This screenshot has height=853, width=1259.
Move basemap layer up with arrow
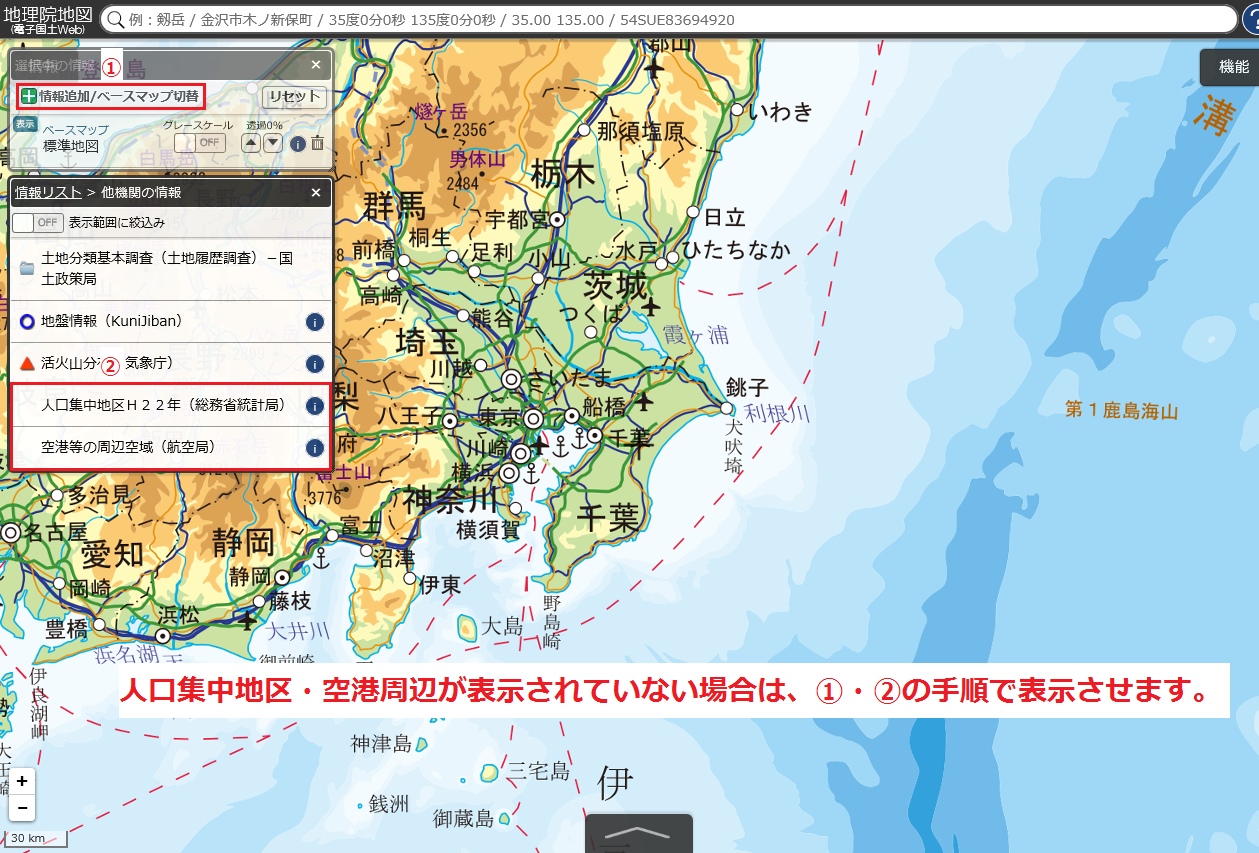[x=251, y=143]
